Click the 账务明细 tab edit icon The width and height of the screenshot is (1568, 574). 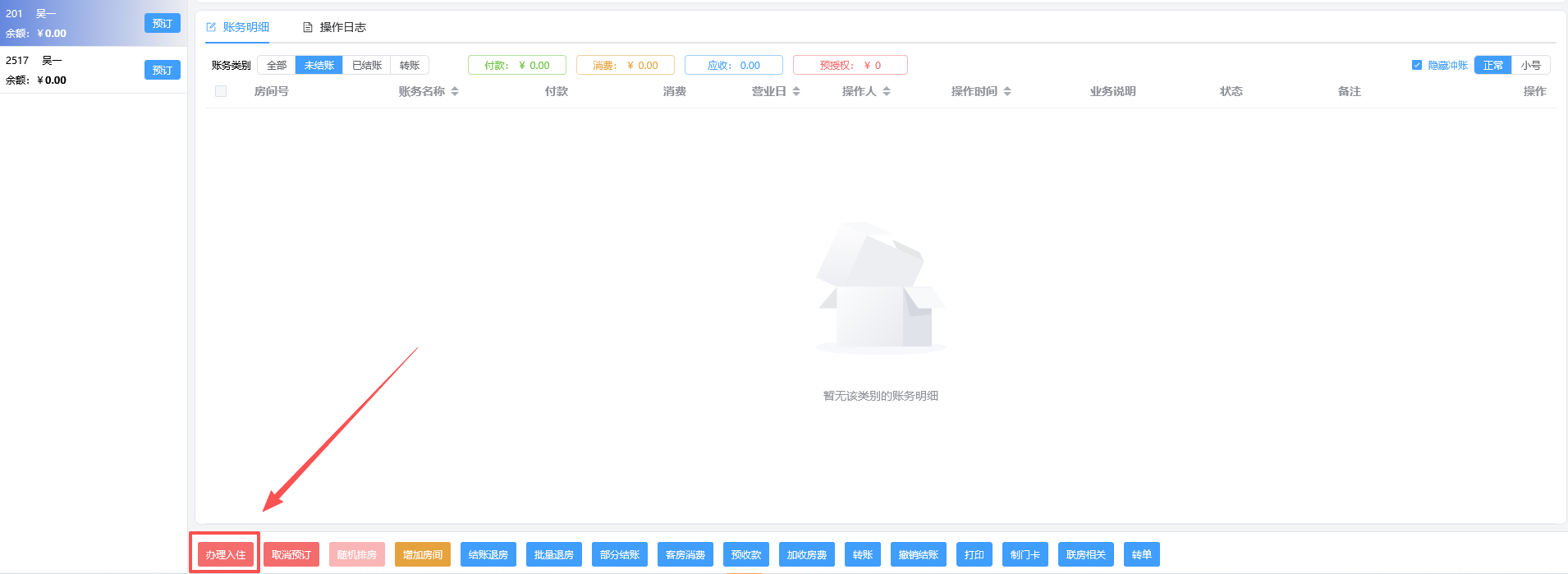point(211,27)
